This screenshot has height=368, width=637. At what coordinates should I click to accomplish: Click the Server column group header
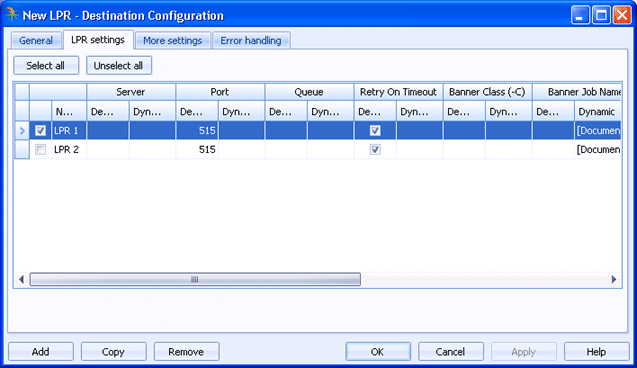[131, 92]
